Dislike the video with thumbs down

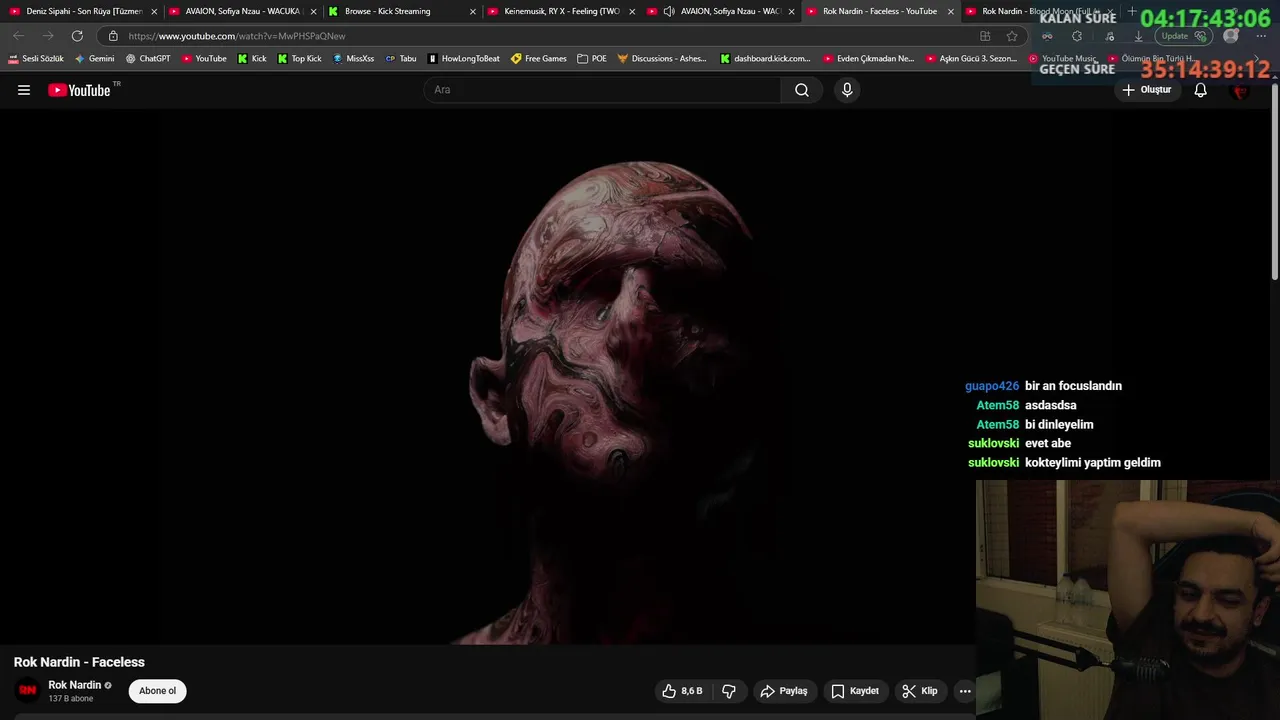(x=729, y=691)
